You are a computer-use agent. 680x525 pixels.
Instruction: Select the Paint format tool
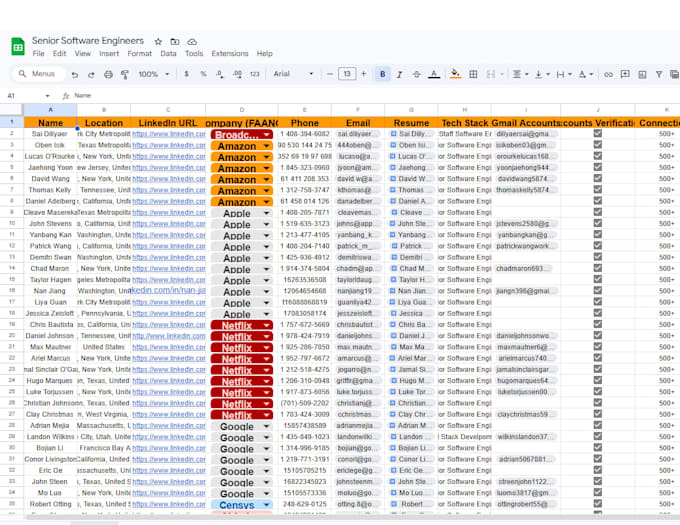coord(124,75)
